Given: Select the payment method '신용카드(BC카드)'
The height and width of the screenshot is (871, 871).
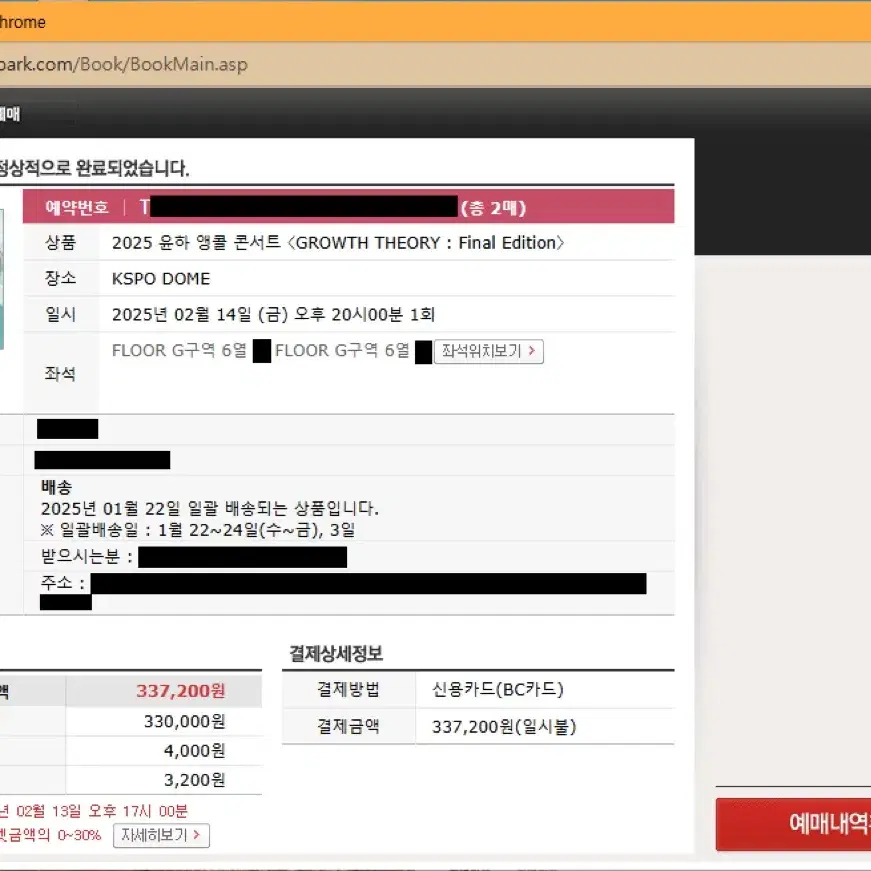Looking at the screenshot, I should [498, 689].
